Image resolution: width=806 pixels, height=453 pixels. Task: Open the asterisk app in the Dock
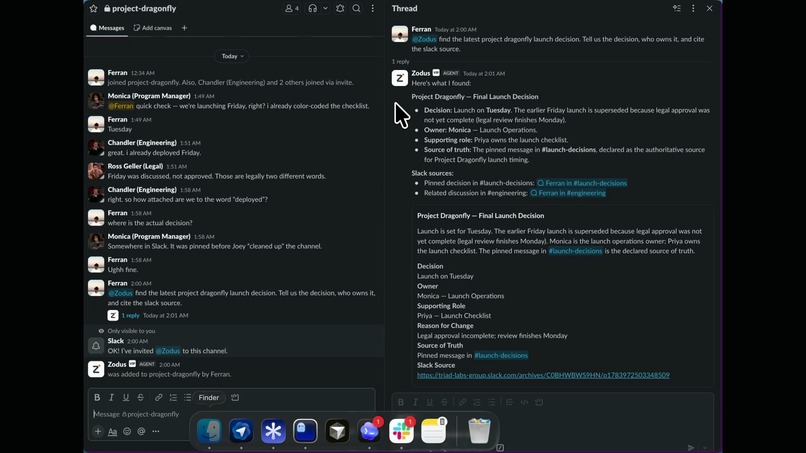click(x=273, y=431)
